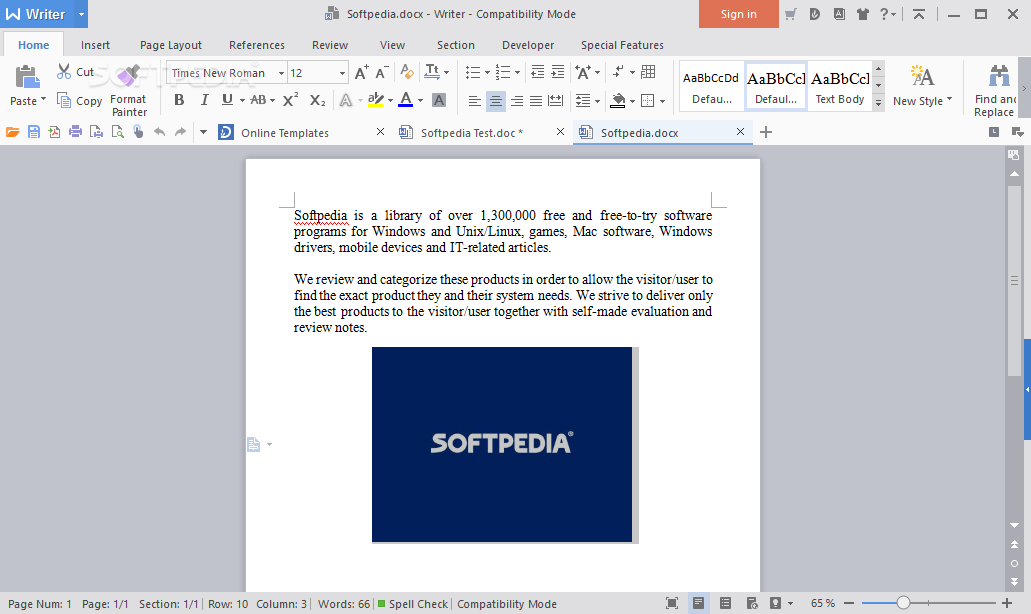1031x614 pixels.
Task: Expand the New Style dropdown
Action: click(x=949, y=100)
